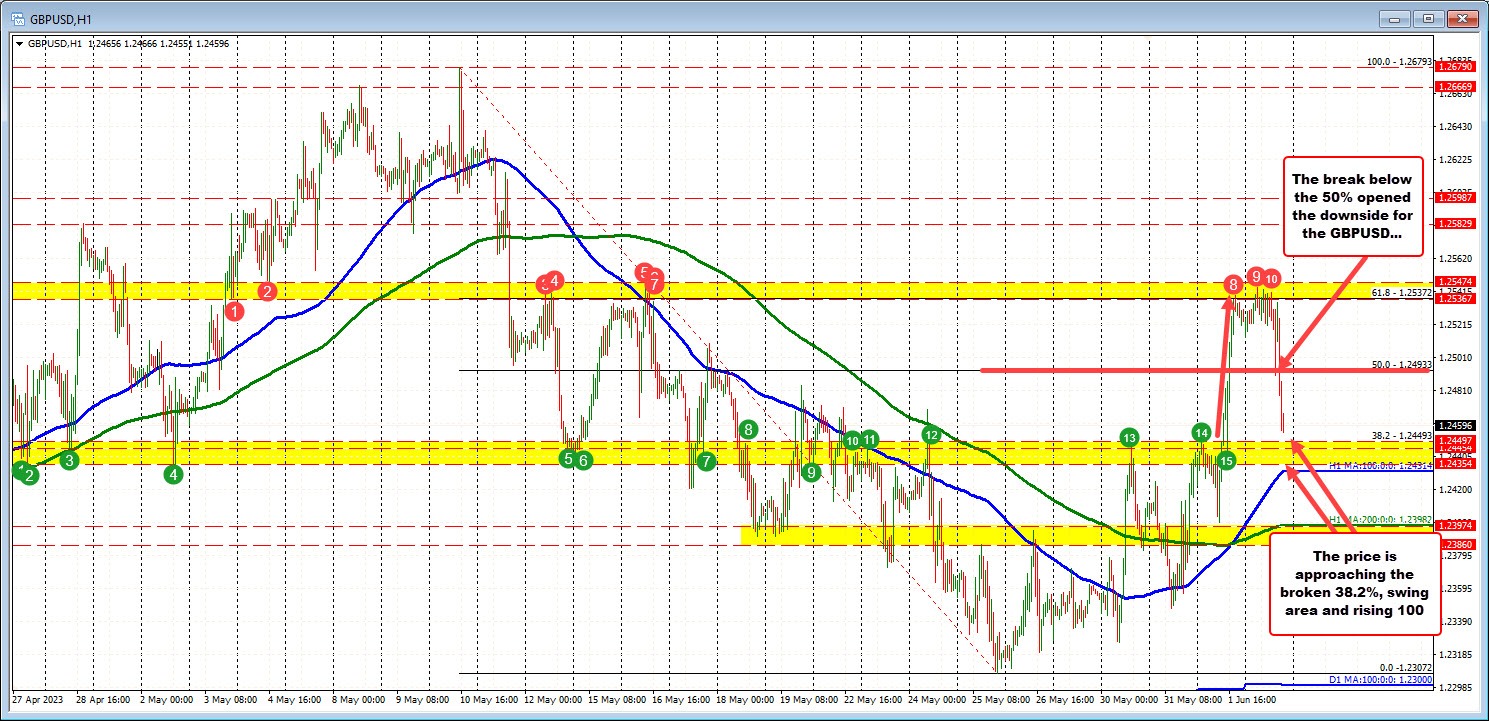Select green marker 5 near the May 12 low

(568, 458)
